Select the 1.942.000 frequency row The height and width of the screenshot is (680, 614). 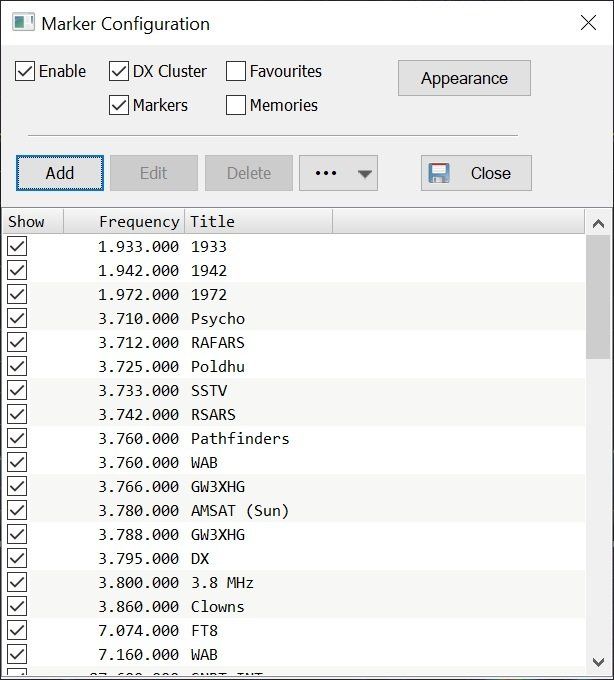pos(294,270)
